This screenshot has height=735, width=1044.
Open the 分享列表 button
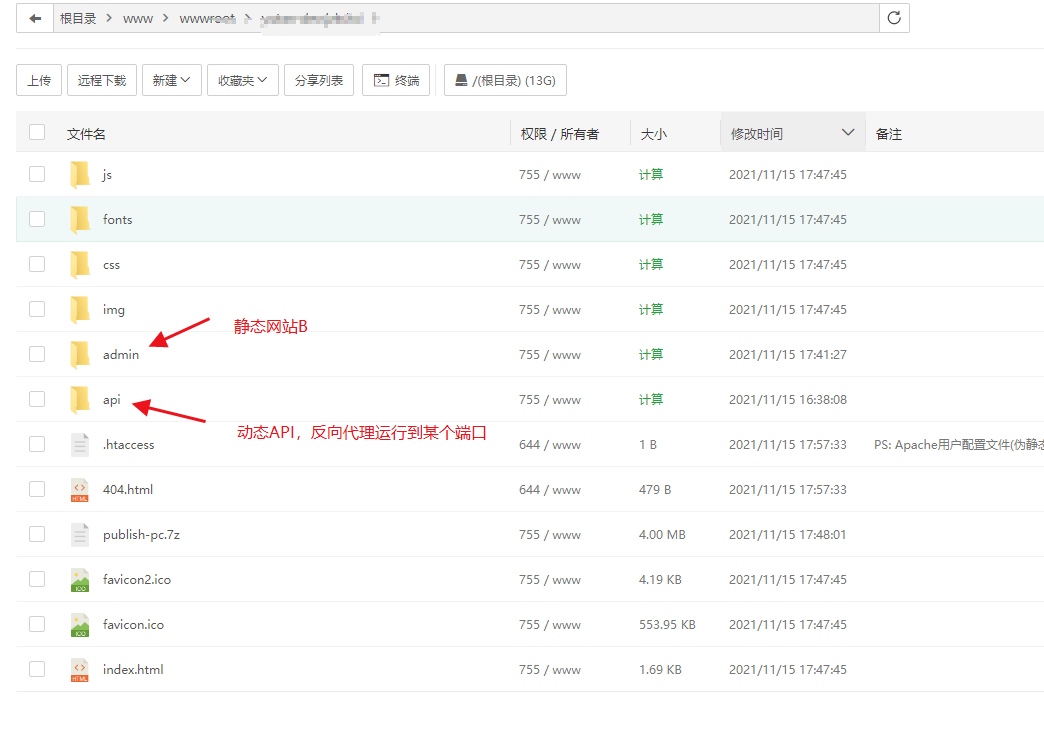tap(319, 81)
